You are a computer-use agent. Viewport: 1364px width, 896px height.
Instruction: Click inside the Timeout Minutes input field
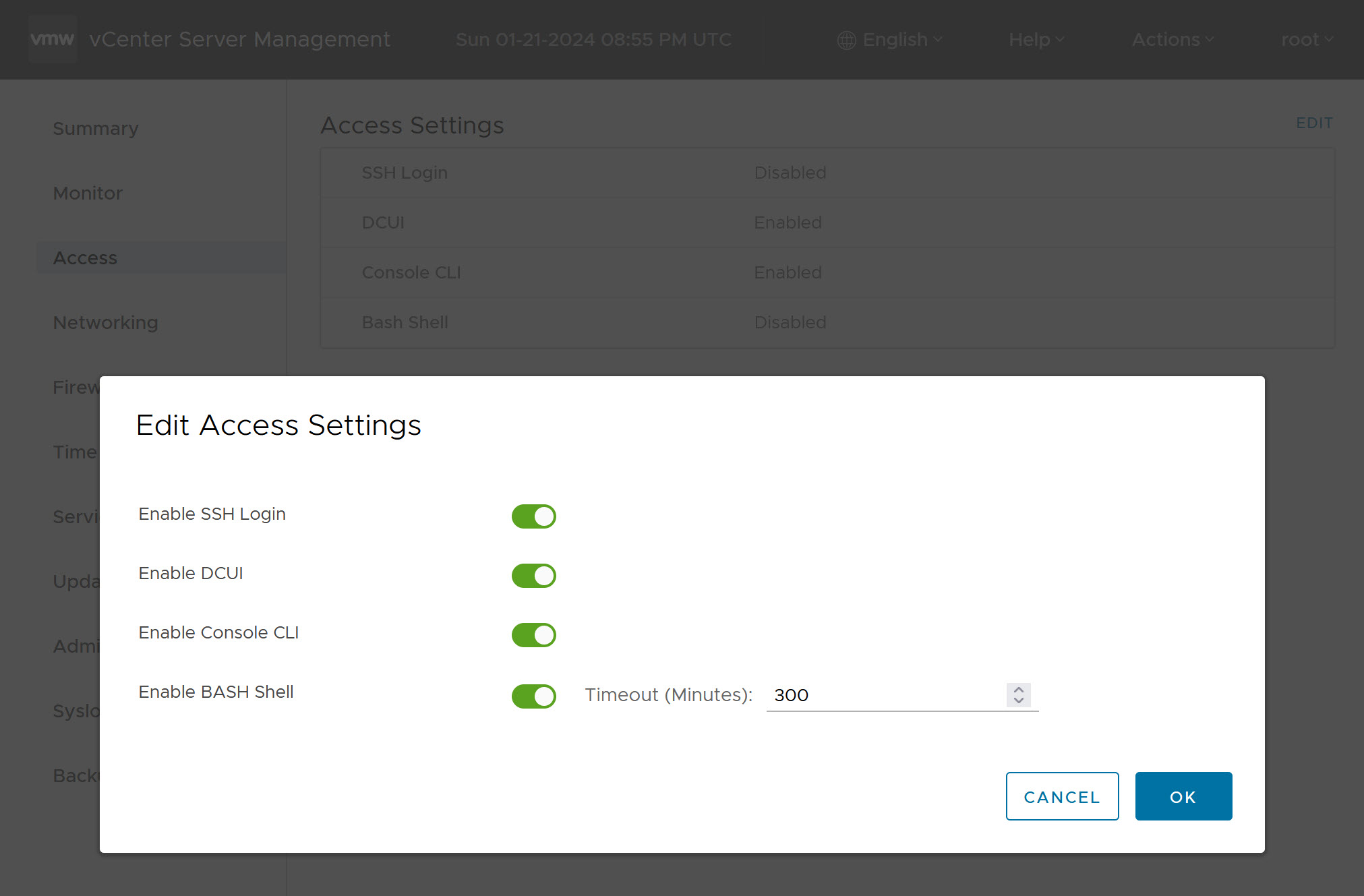pyautogui.click(x=877, y=695)
